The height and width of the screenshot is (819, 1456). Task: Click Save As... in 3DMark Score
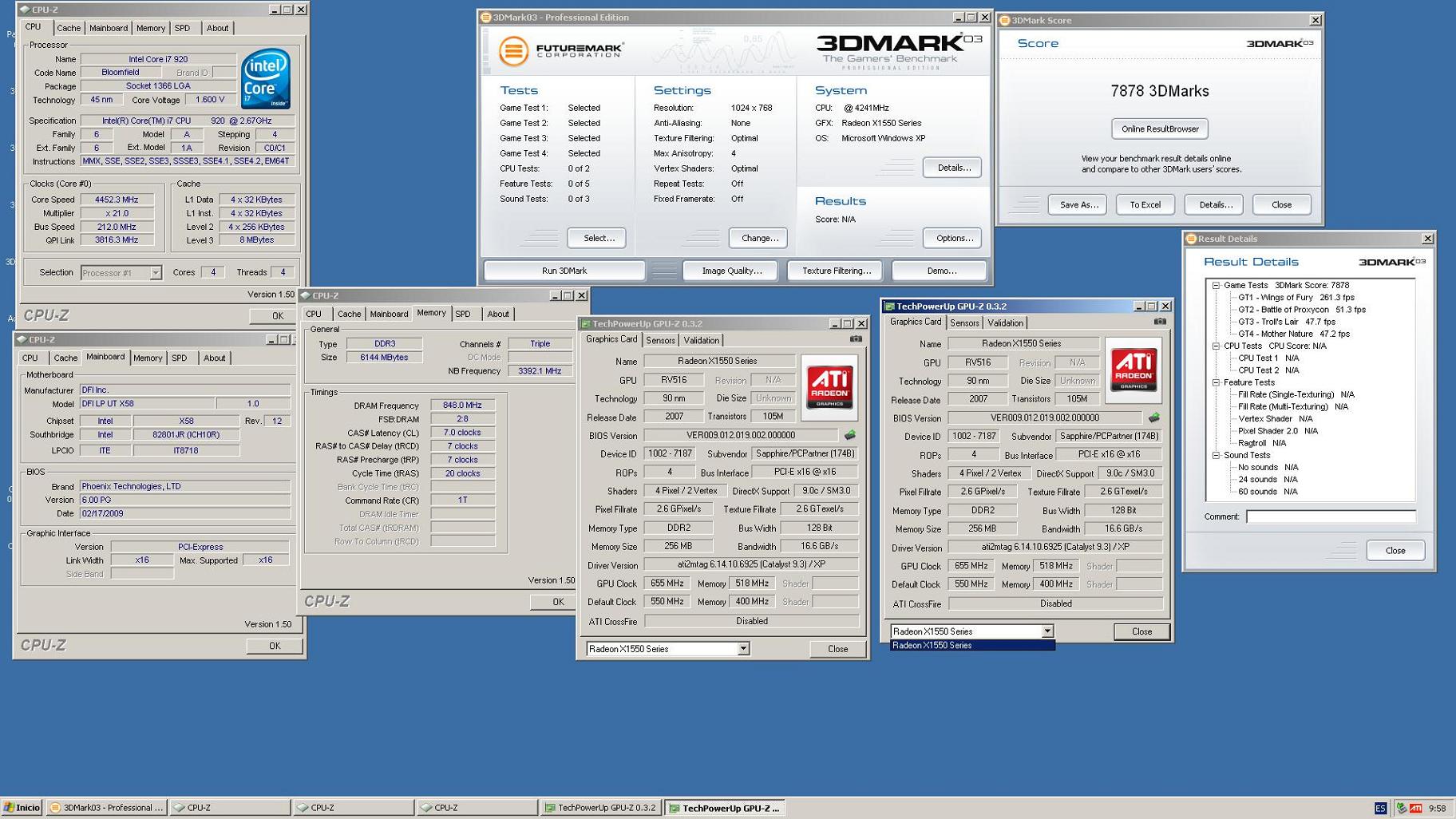[1078, 205]
